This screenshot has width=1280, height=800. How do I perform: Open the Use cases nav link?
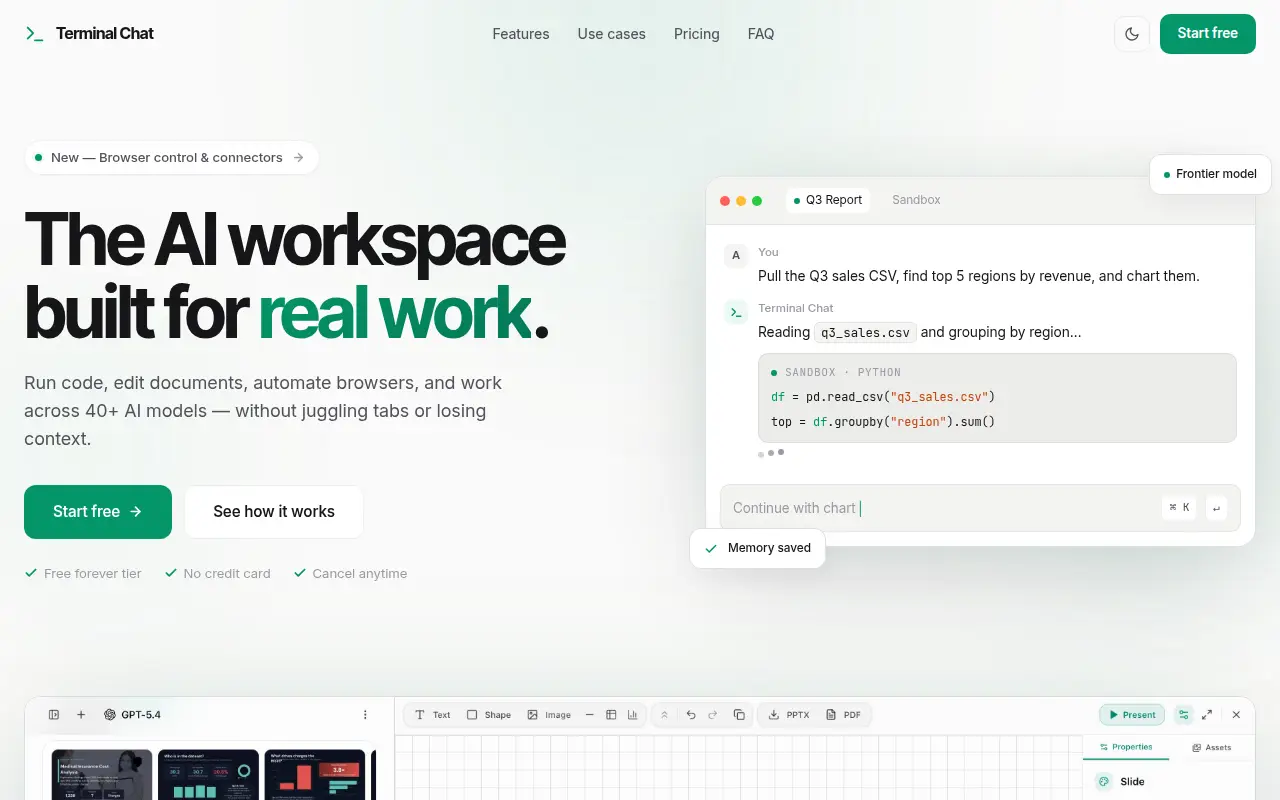click(612, 34)
